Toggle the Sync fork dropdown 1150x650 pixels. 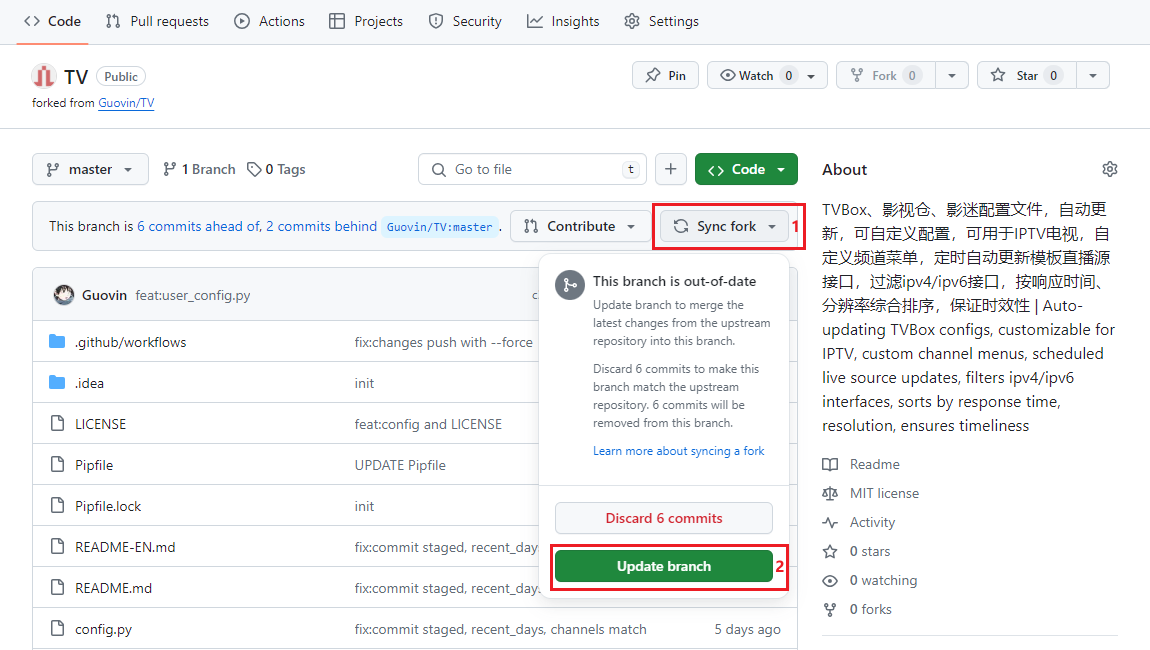click(724, 227)
